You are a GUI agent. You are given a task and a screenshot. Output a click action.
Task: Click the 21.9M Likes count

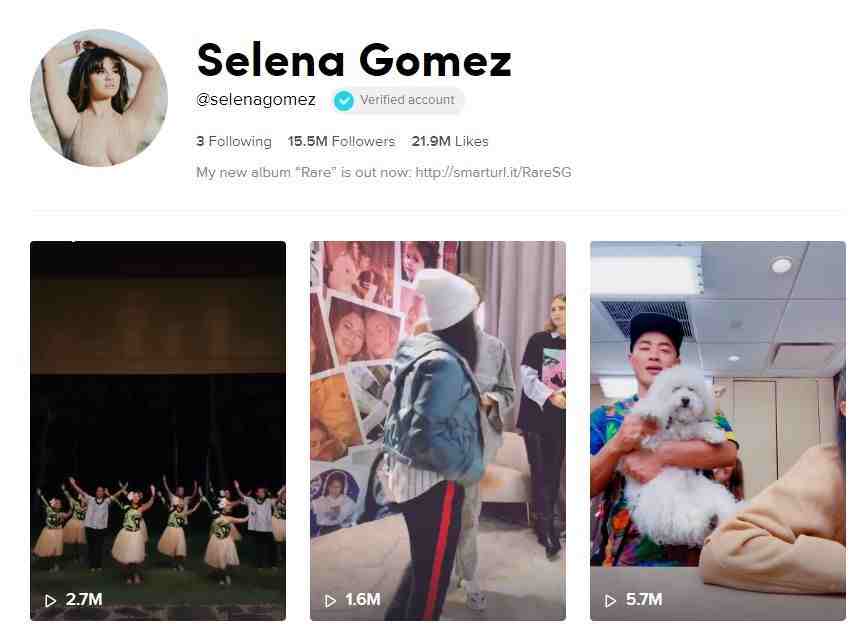point(450,141)
